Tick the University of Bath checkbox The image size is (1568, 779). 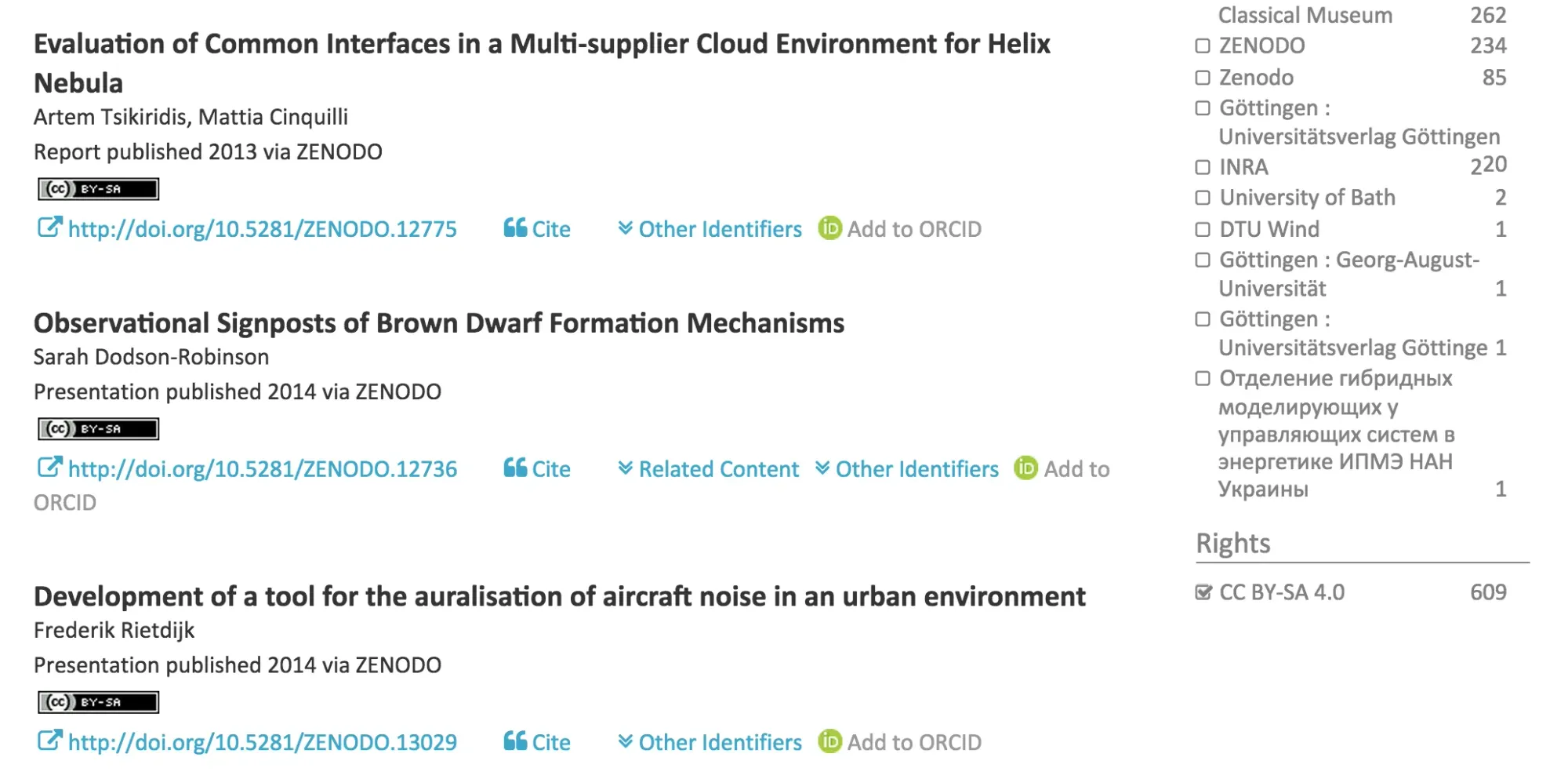(x=1203, y=198)
